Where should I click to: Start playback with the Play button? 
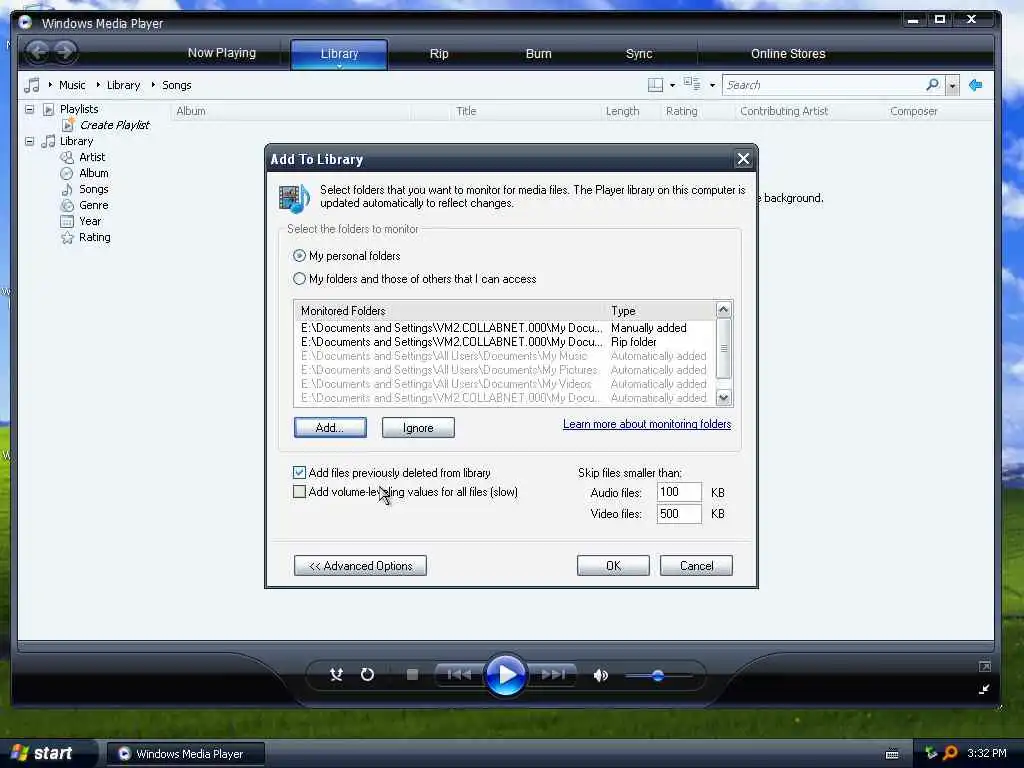505,675
